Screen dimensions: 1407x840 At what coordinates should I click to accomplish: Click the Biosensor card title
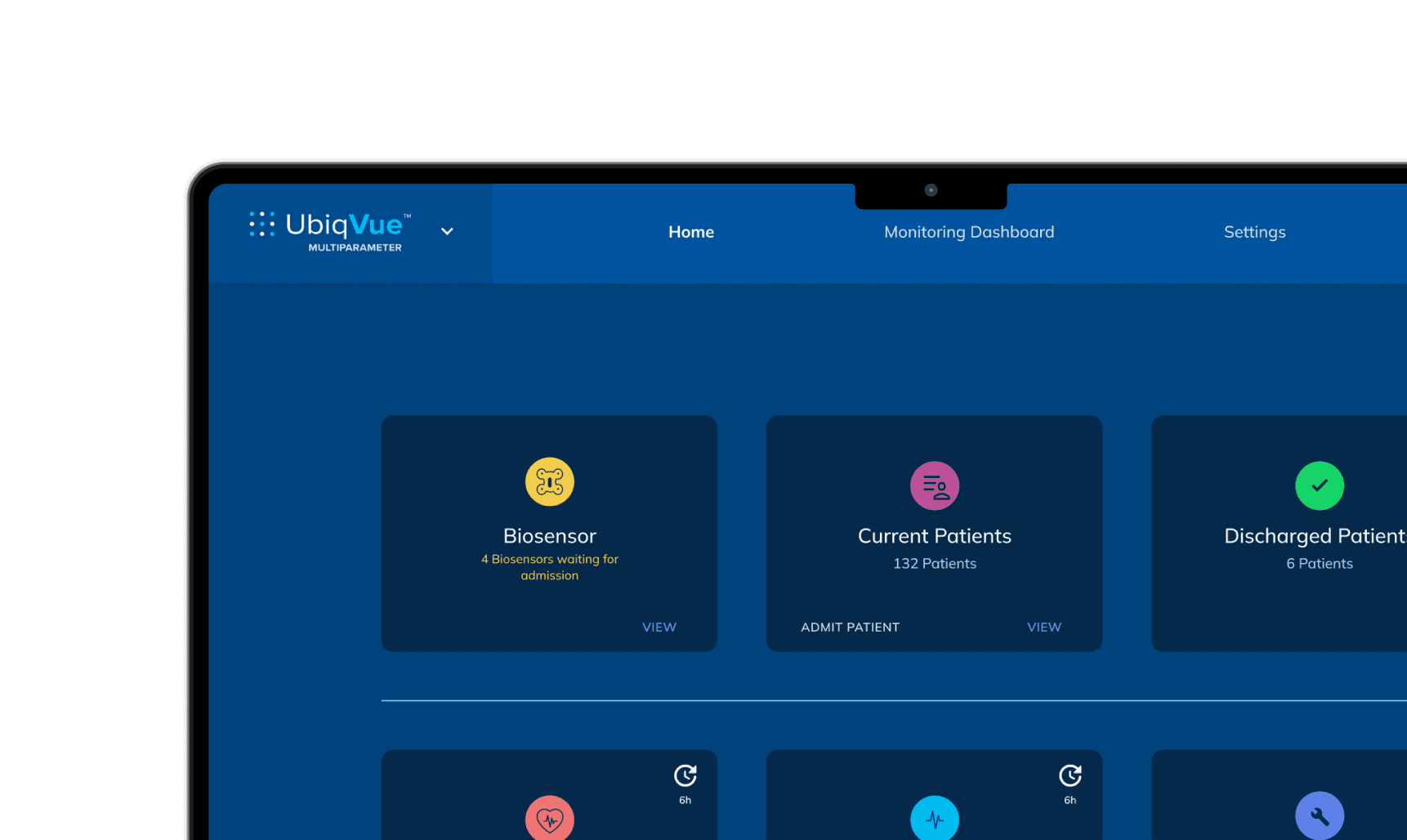pyautogui.click(x=550, y=536)
